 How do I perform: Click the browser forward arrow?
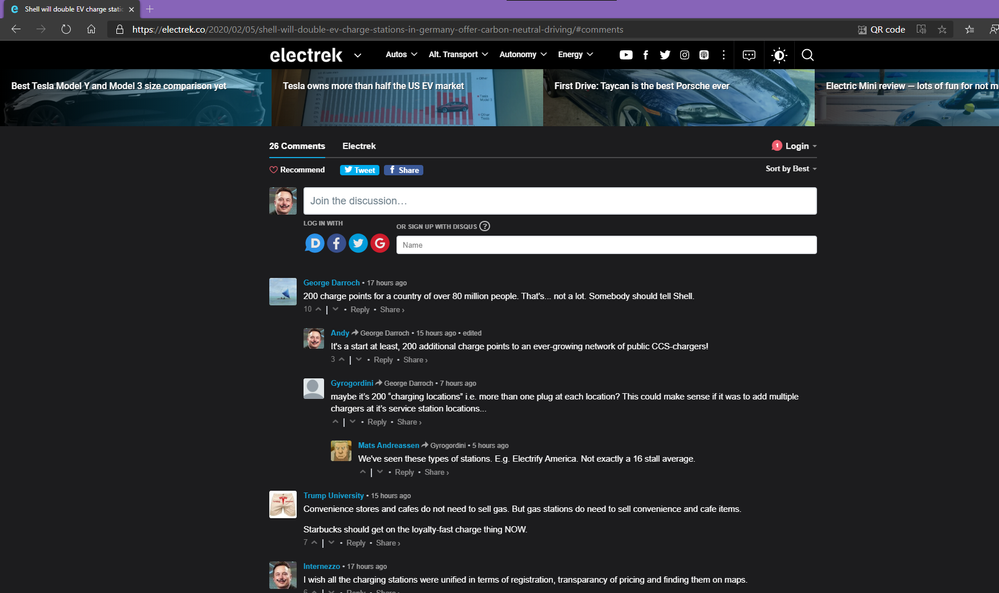coord(41,29)
